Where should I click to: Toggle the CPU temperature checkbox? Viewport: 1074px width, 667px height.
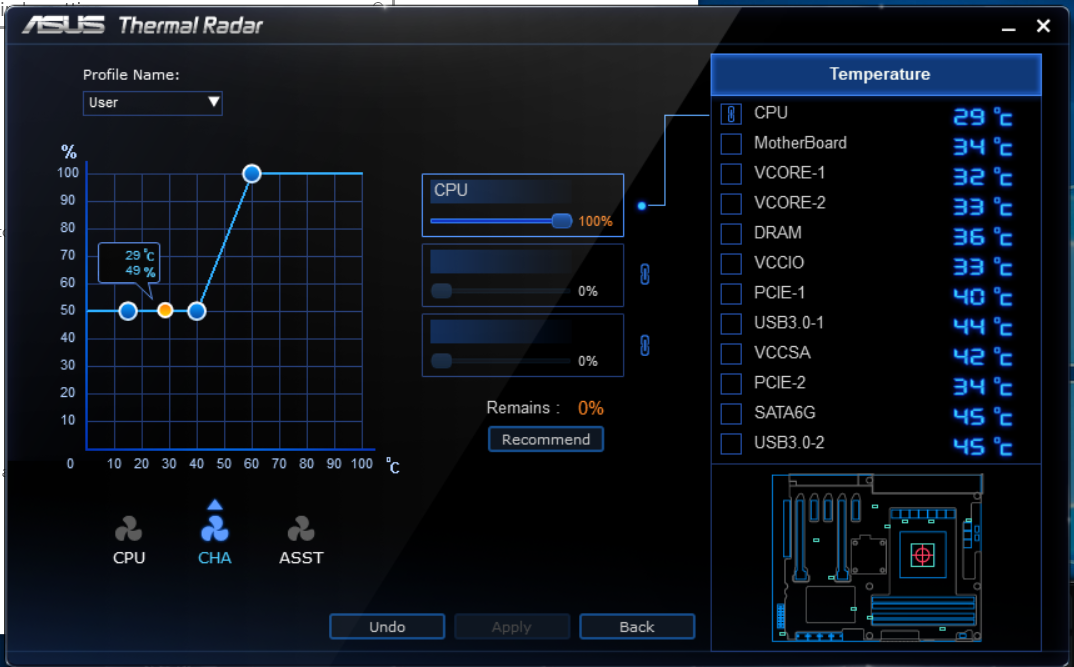731,114
